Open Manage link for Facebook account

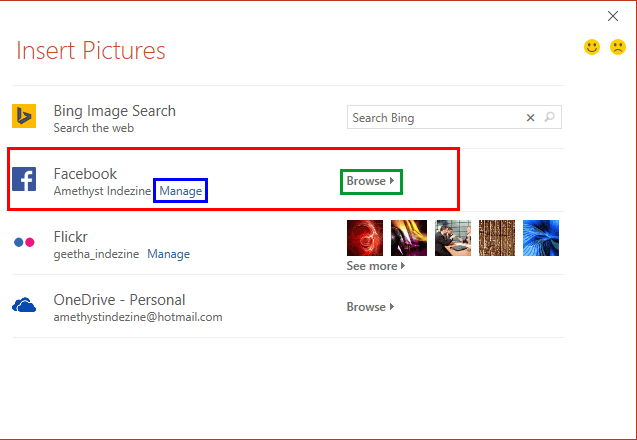coord(180,191)
